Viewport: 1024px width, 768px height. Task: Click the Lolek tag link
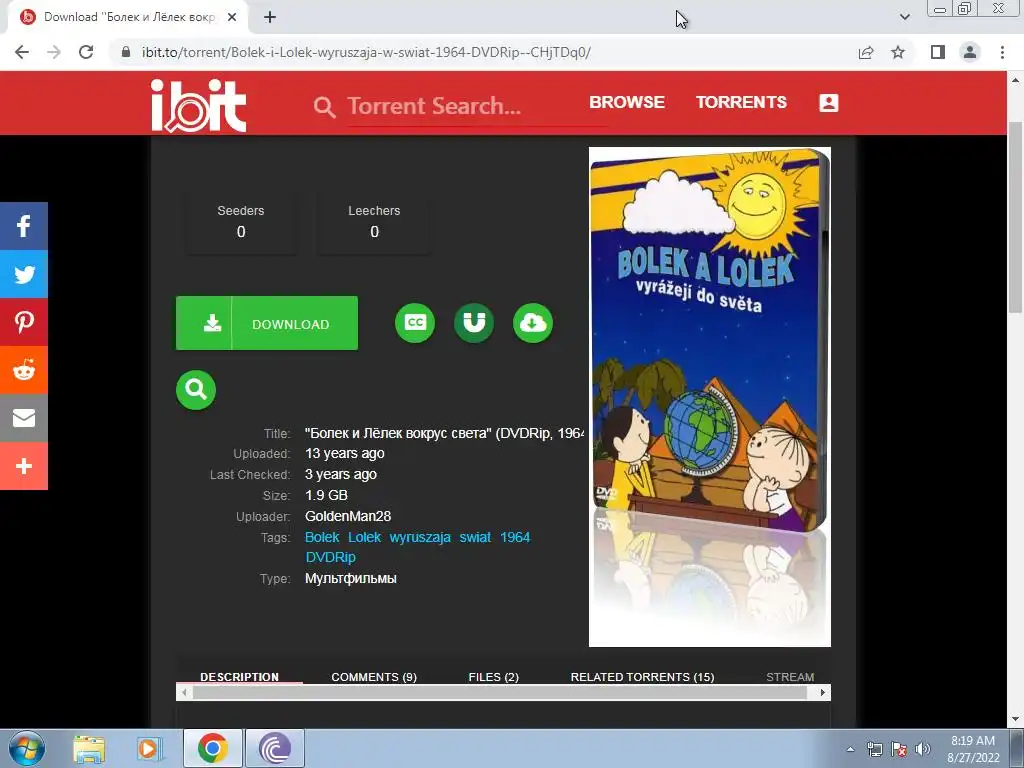364,537
